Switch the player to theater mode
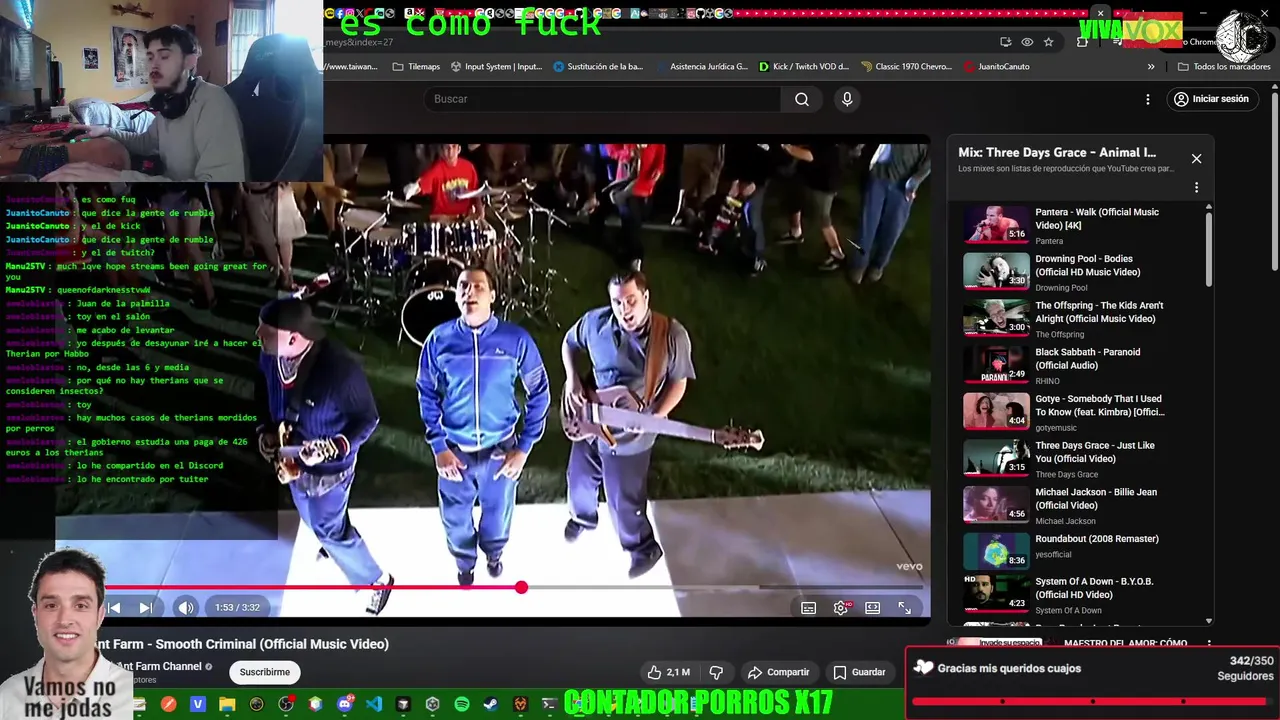The image size is (1280, 720). (x=873, y=608)
